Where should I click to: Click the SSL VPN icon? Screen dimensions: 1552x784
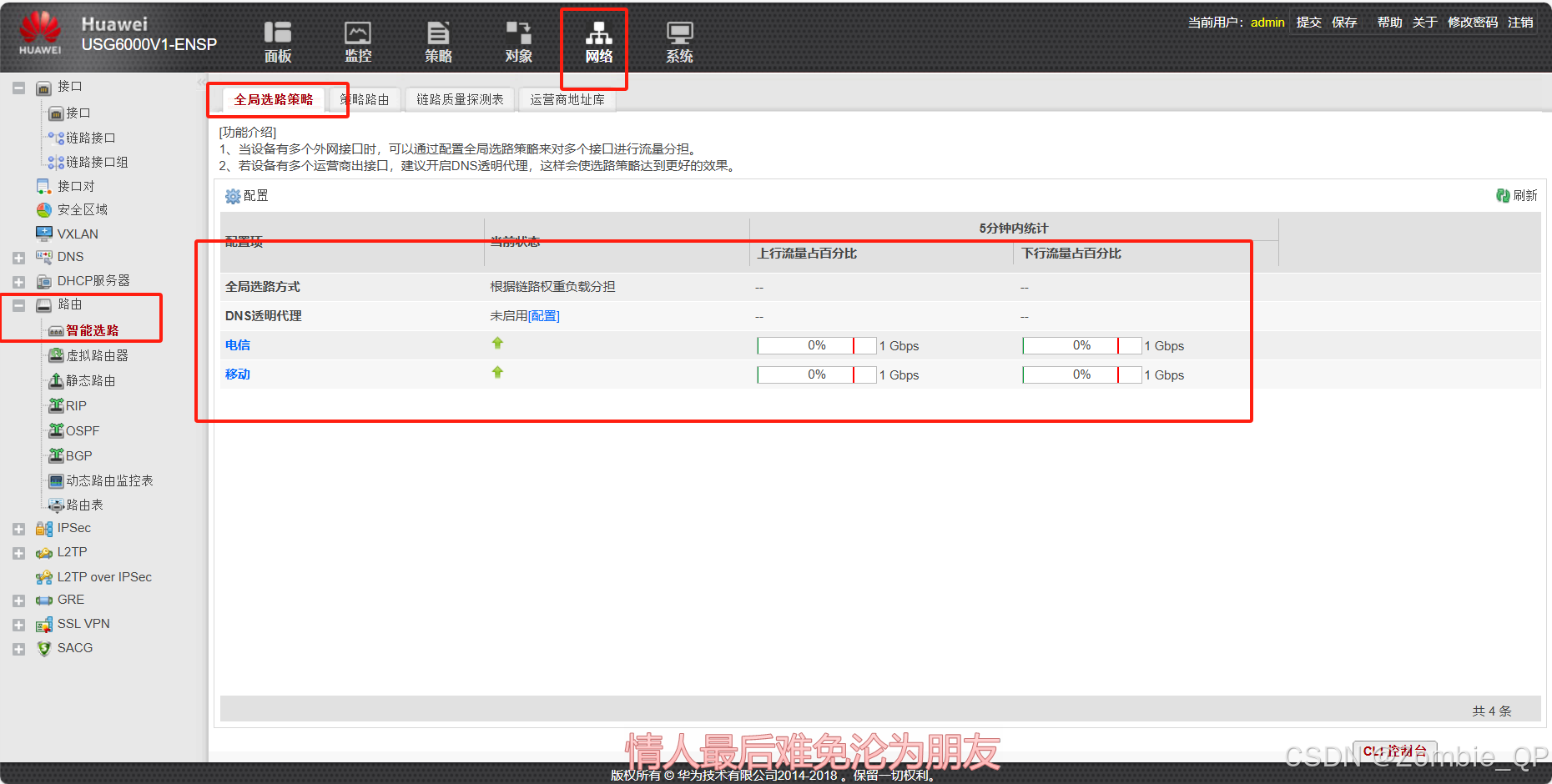point(44,624)
